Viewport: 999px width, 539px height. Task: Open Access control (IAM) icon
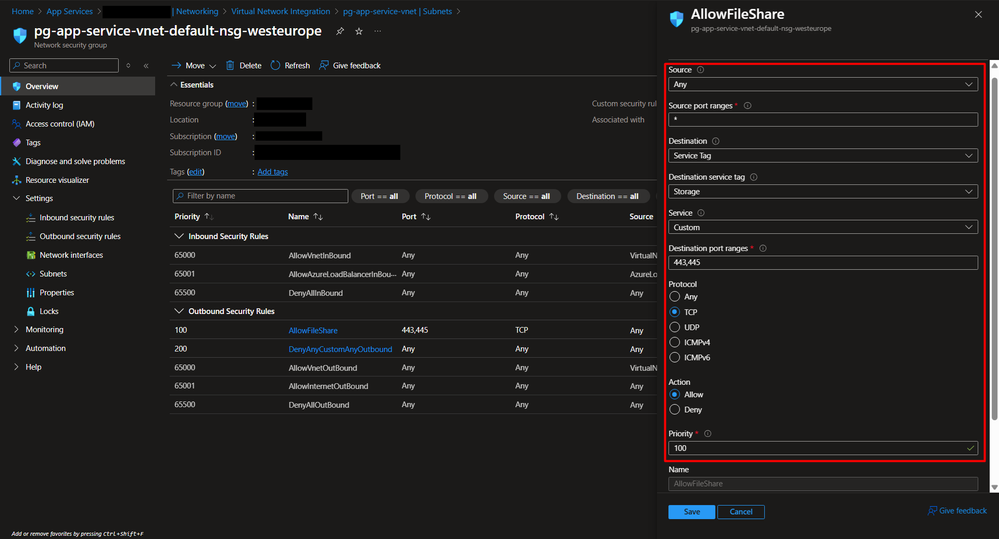pos(17,124)
